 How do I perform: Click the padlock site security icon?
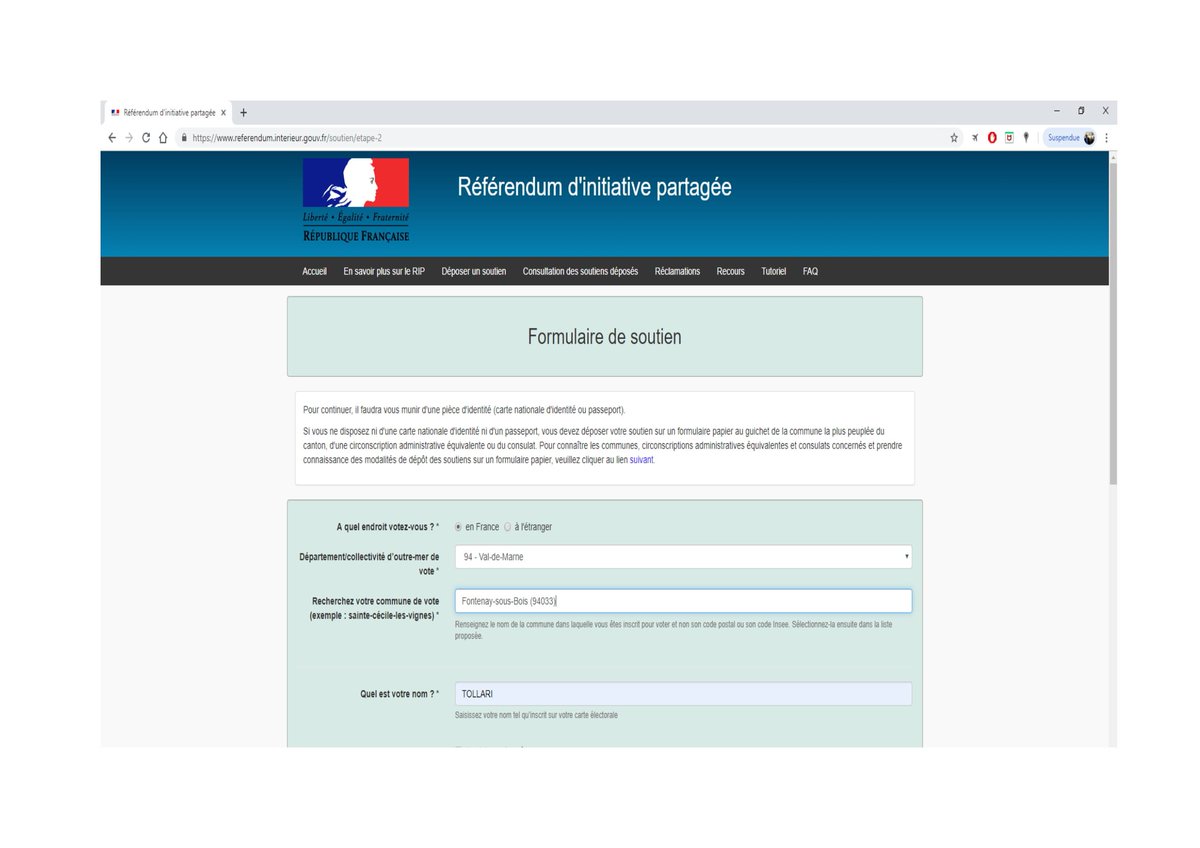pos(184,138)
